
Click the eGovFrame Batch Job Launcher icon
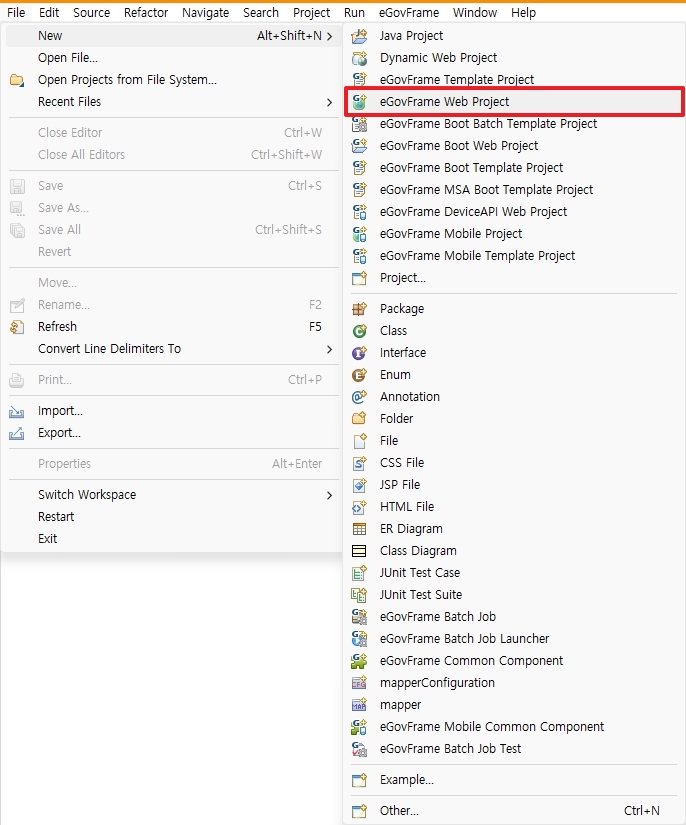click(359, 639)
